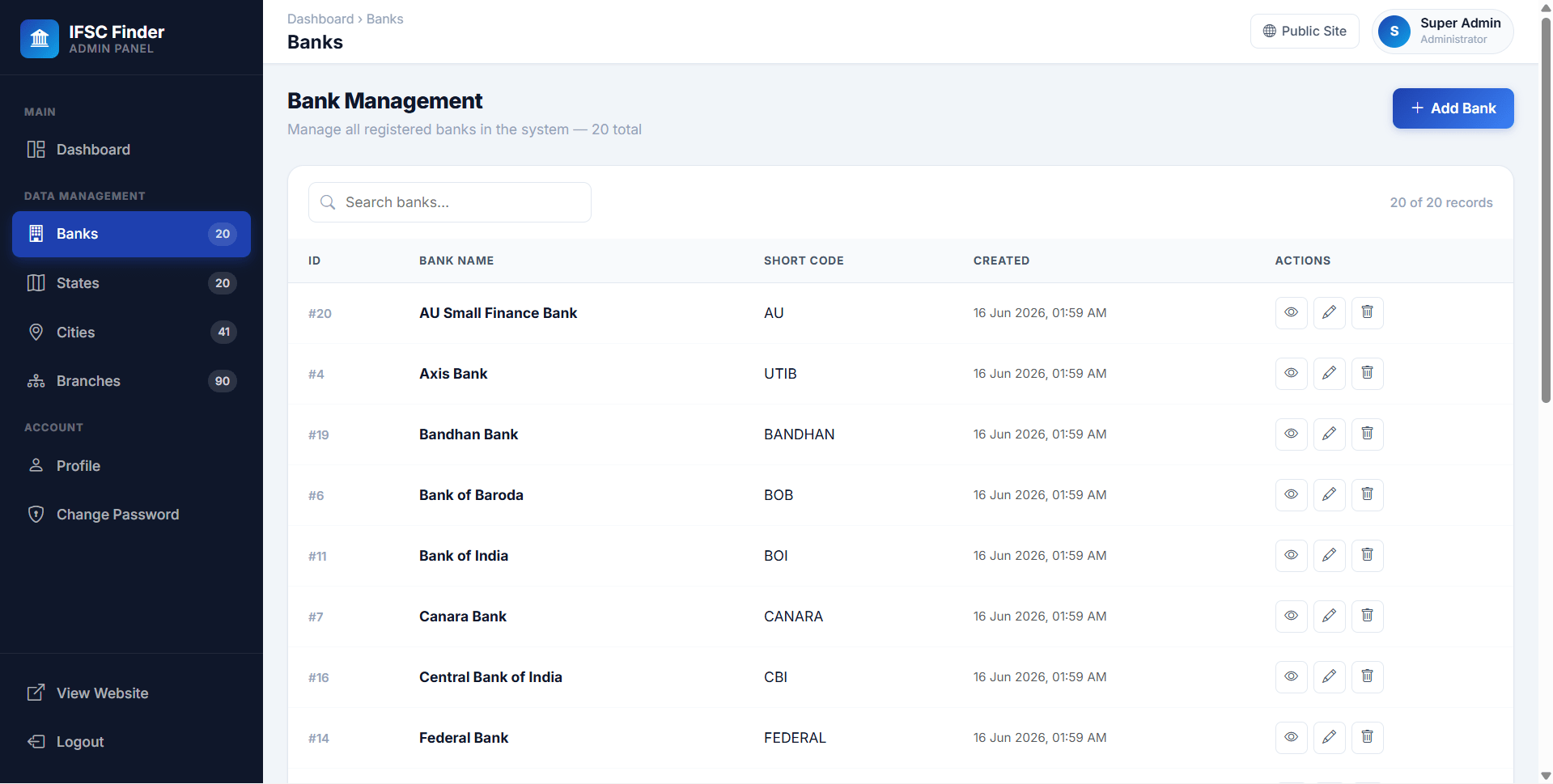
Task: Open the Super Admin account chip
Action: click(x=1443, y=32)
